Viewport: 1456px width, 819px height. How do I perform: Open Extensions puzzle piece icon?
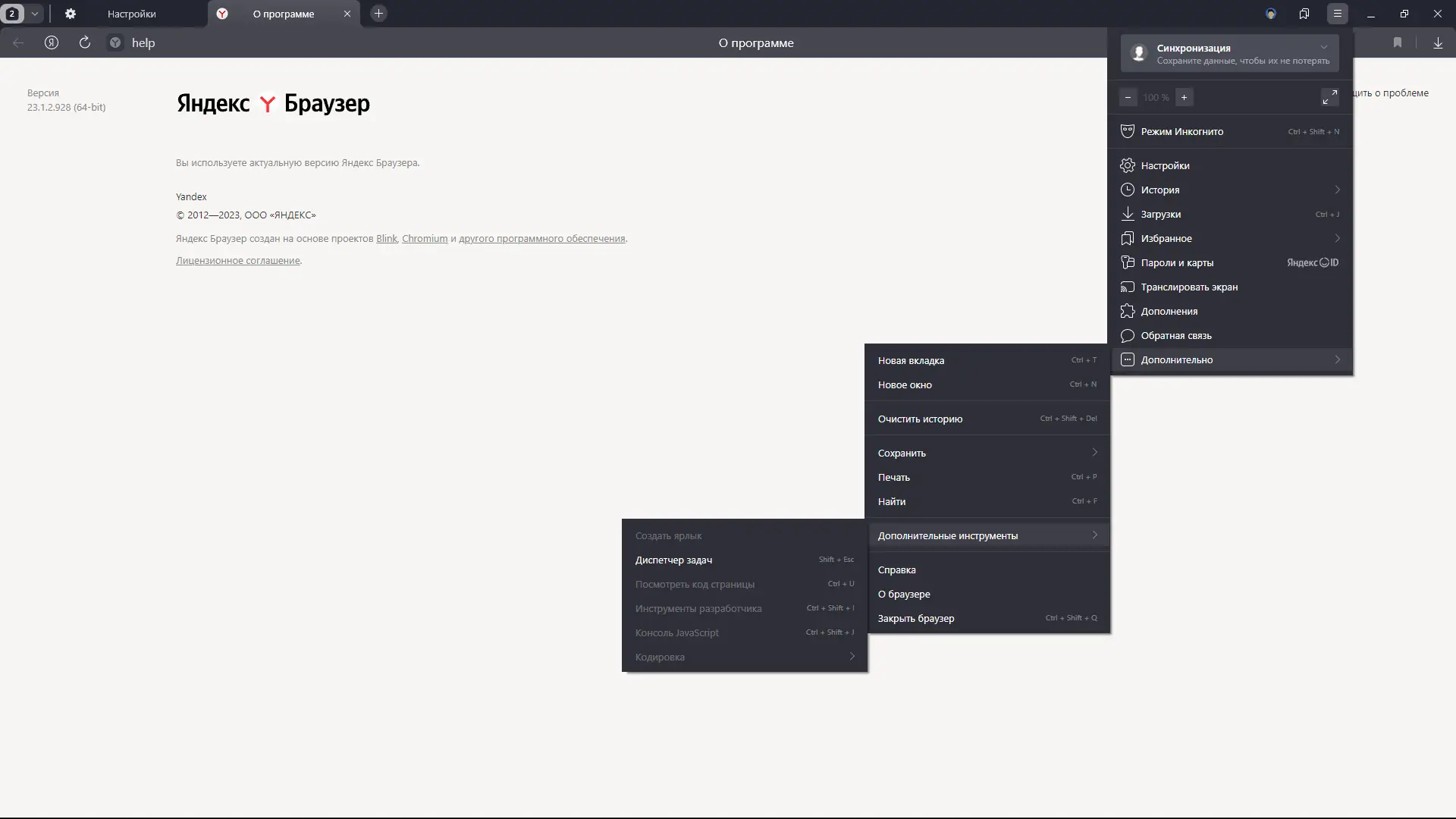point(1128,311)
